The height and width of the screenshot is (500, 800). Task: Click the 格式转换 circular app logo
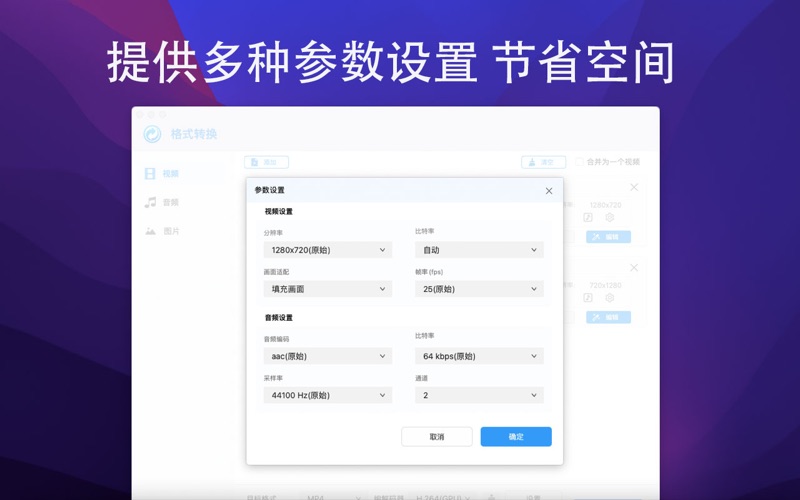[x=152, y=134]
